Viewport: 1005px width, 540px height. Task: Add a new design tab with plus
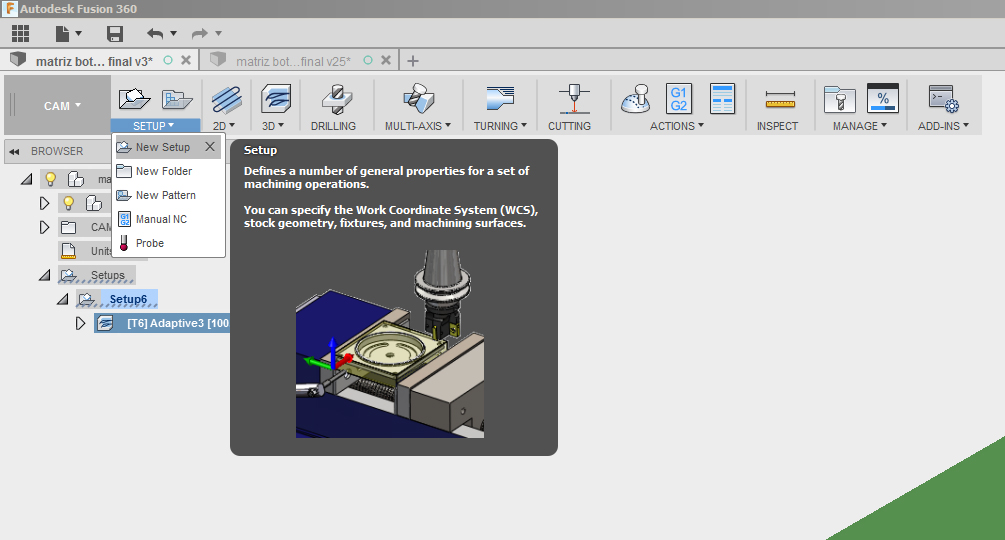point(413,61)
